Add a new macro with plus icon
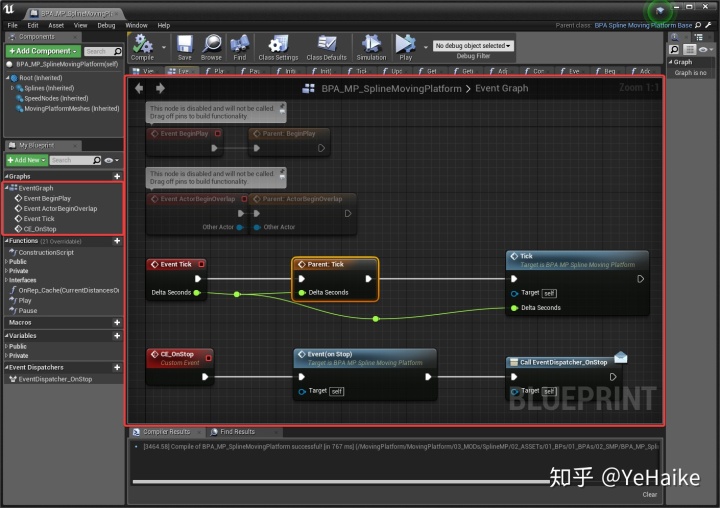720x508 pixels. (x=117, y=322)
